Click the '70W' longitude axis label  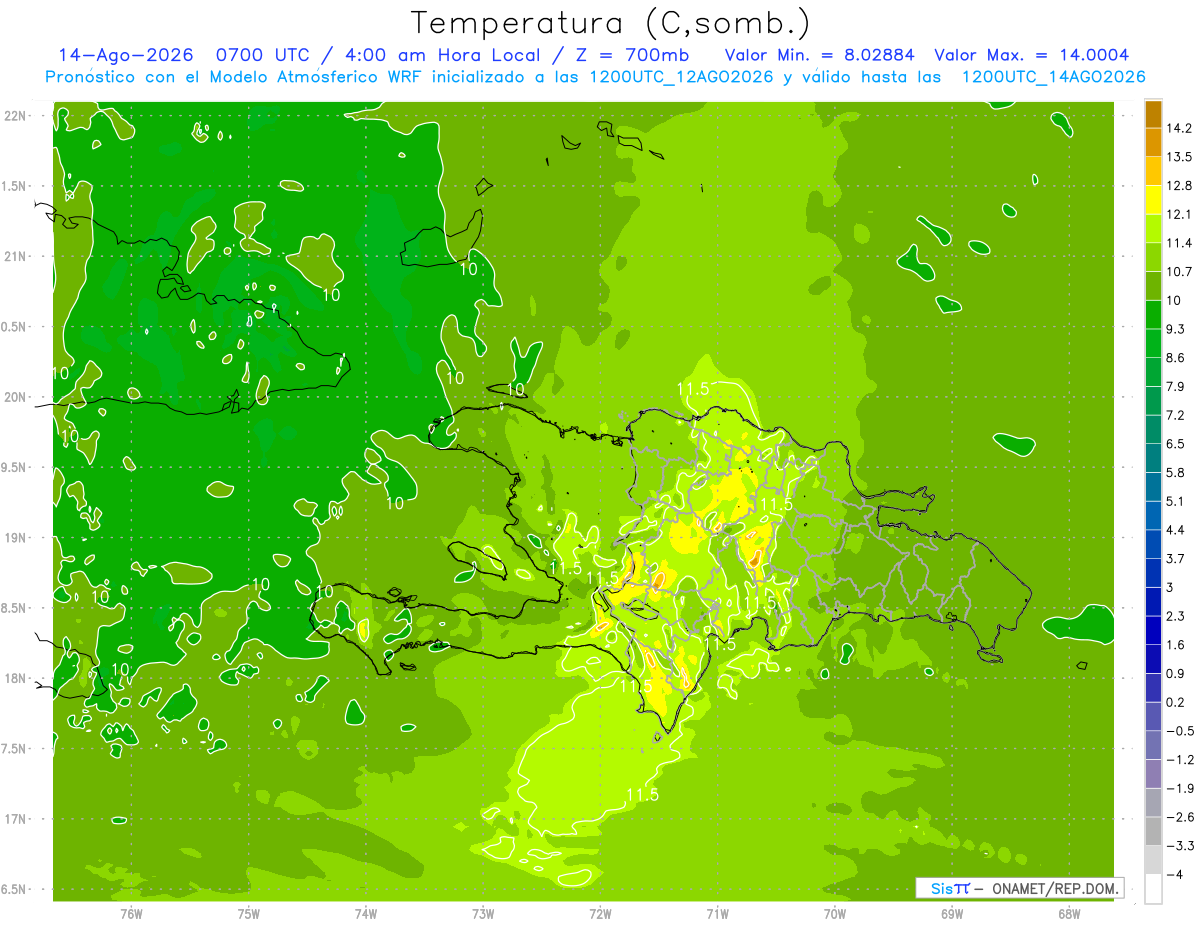pos(834,914)
